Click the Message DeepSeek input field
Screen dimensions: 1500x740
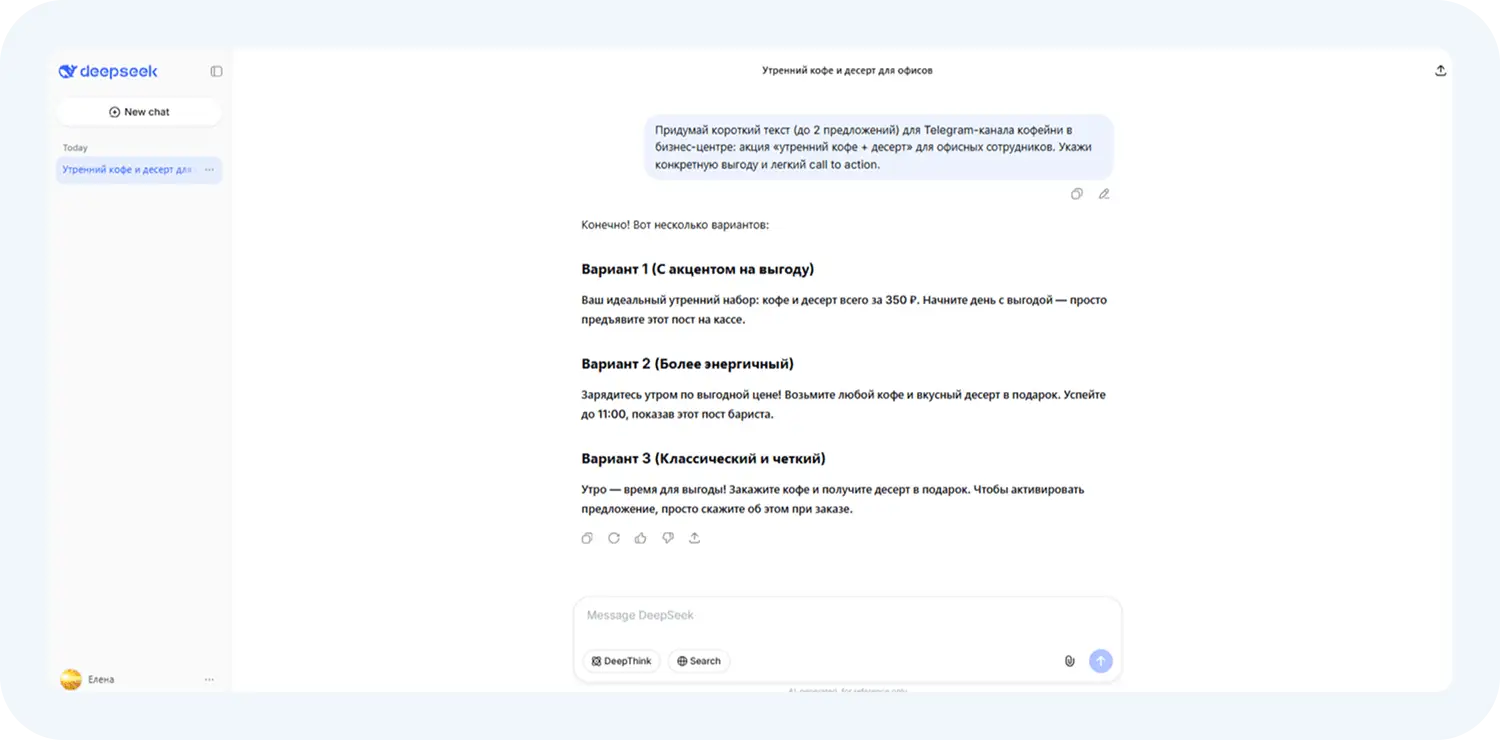point(846,615)
